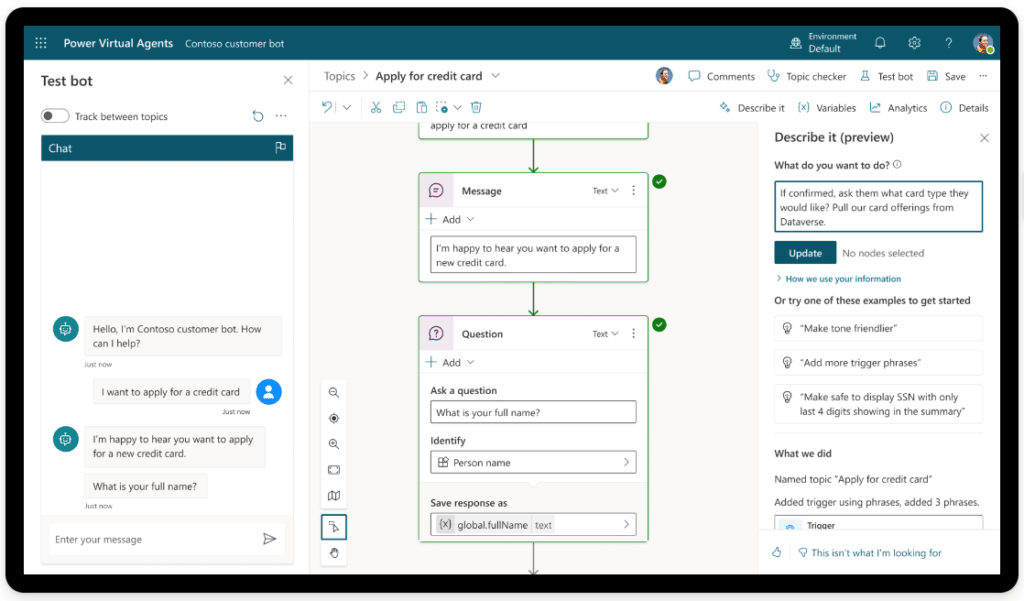Choose the "Add more trigger phrases" example
Viewport: 1024px width, 601px height.
point(878,363)
